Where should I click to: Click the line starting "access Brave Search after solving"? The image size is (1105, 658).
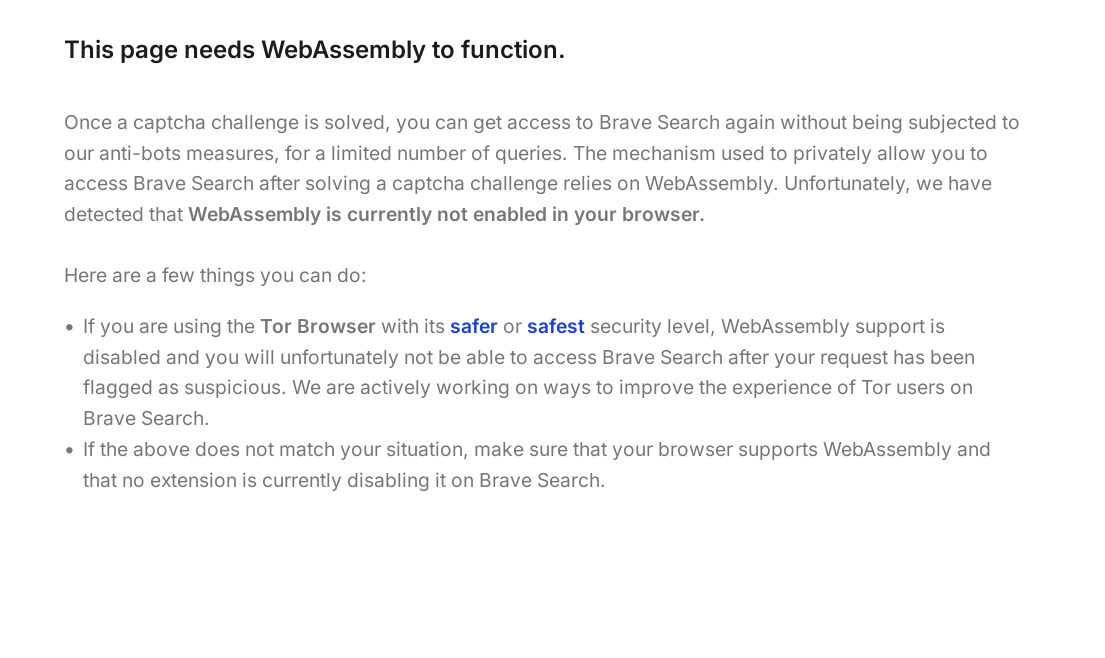point(528,184)
